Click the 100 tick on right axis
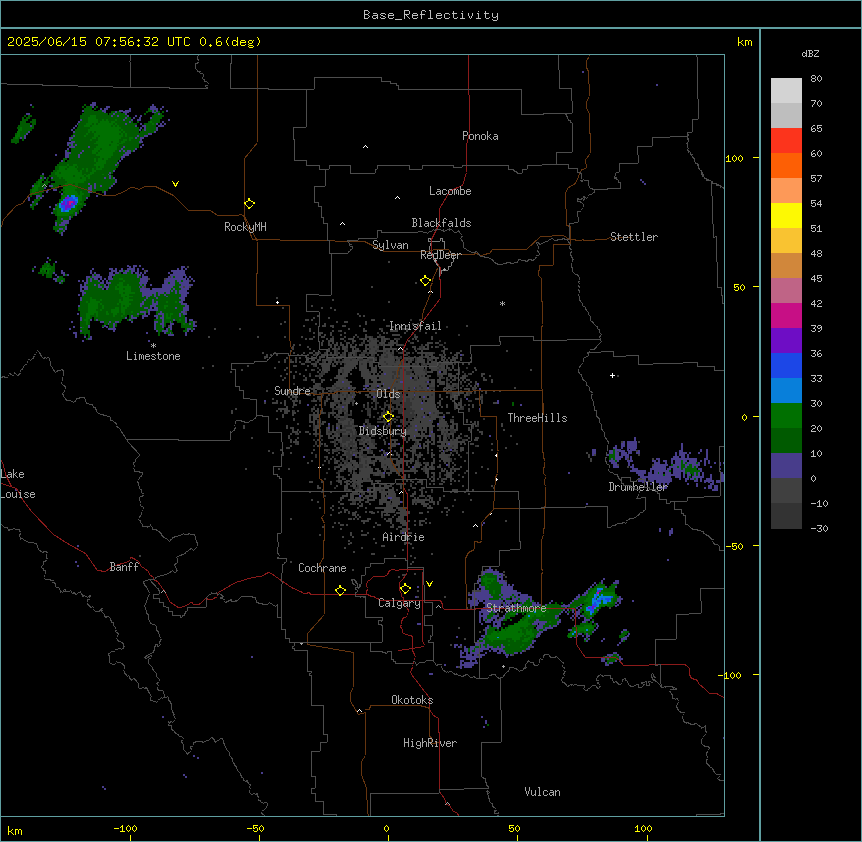The image size is (862, 842). [x=734, y=158]
